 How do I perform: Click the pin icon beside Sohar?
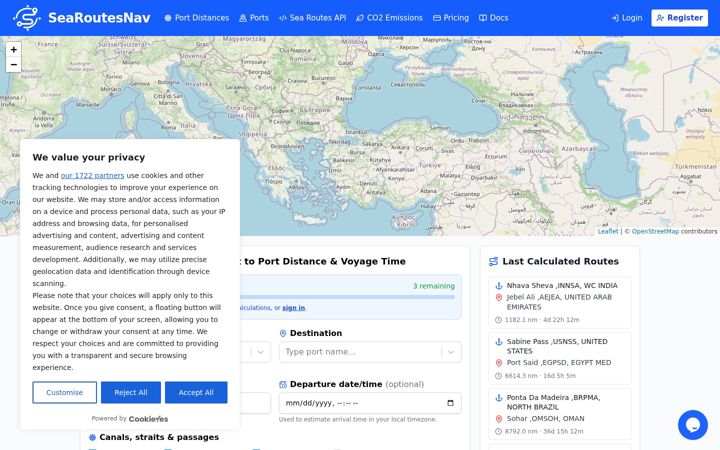[499, 419]
